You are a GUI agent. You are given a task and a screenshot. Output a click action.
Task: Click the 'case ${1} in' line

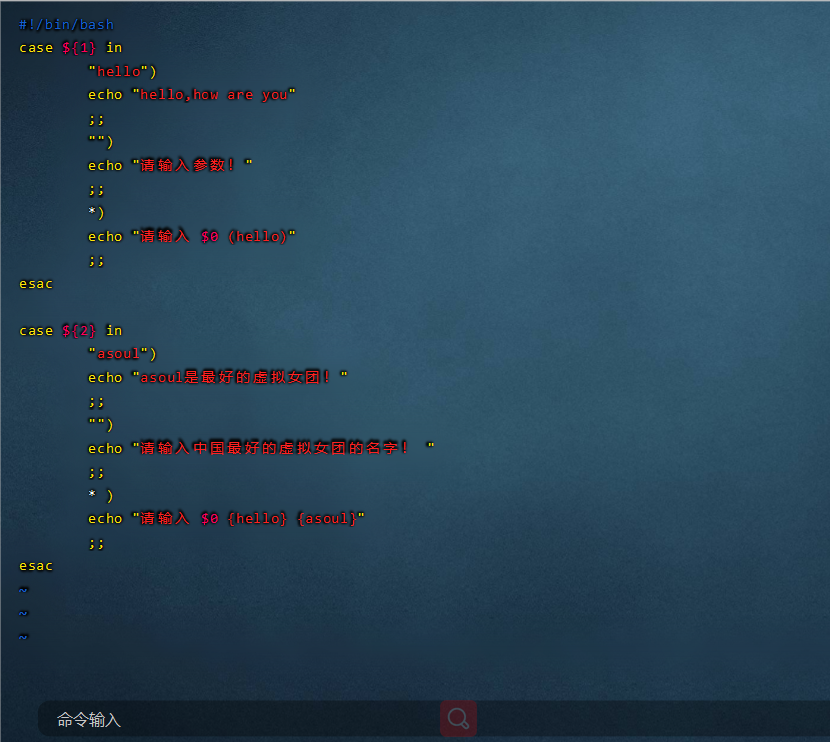click(x=70, y=48)
